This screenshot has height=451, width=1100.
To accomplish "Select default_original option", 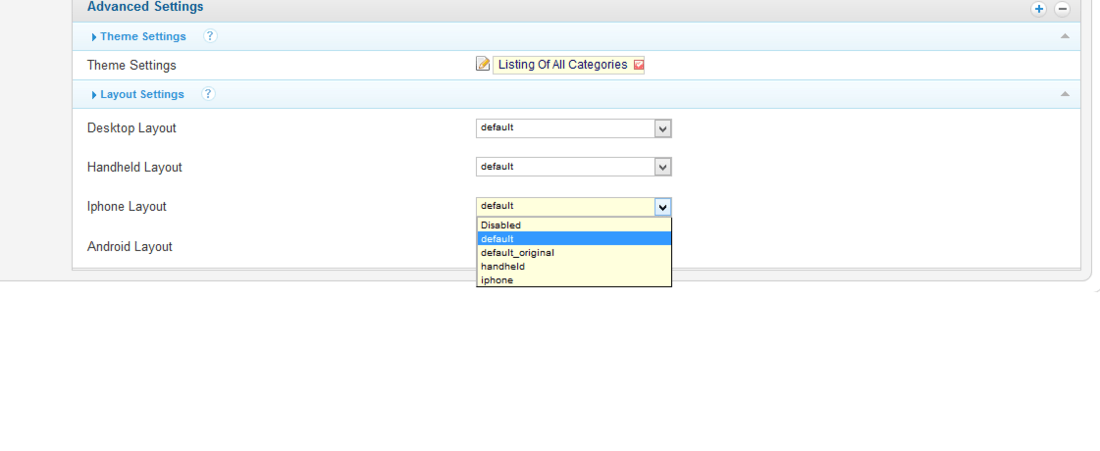I will tap(574, 253).
